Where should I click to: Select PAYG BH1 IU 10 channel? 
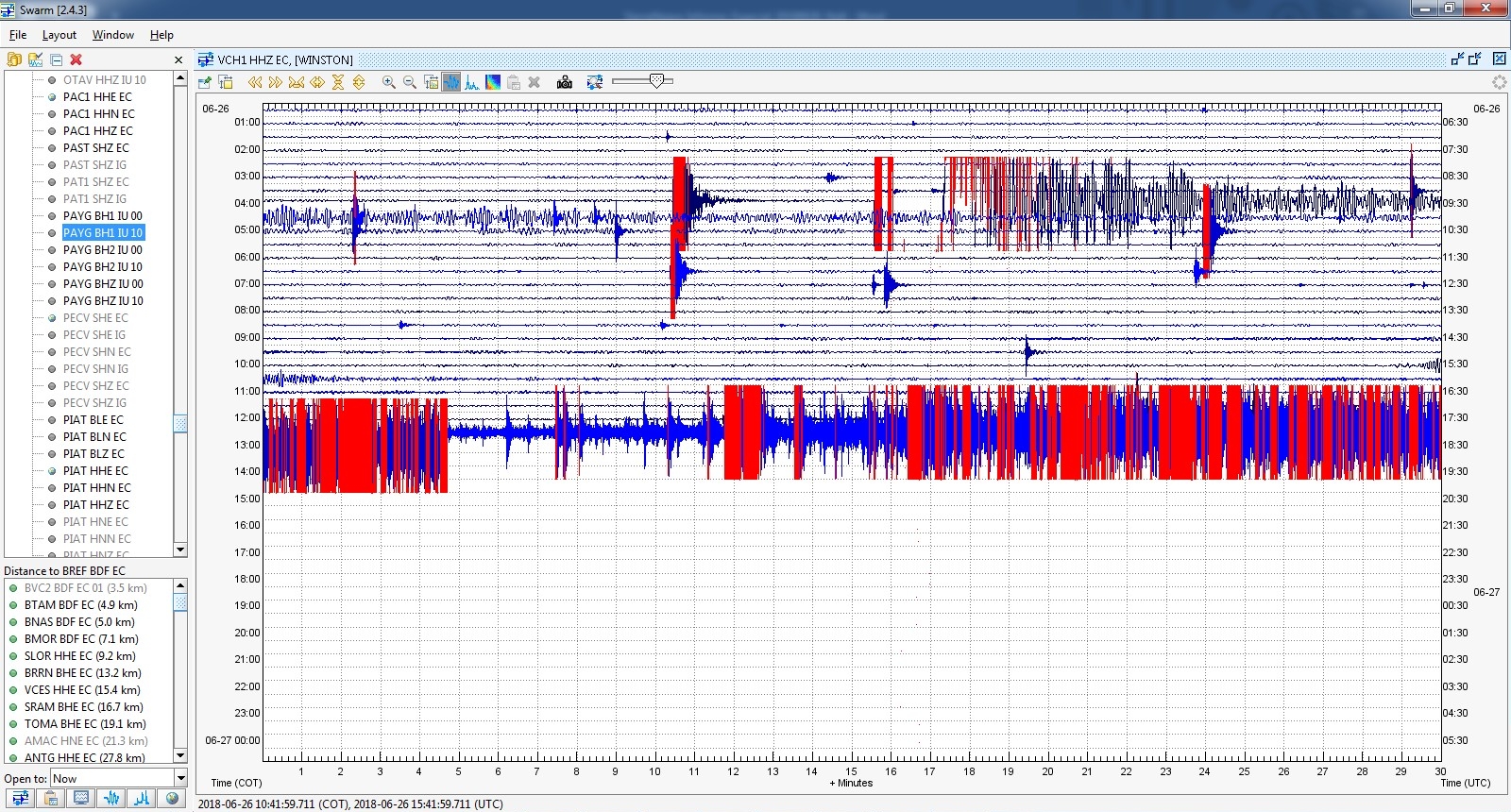click(103, 233)
